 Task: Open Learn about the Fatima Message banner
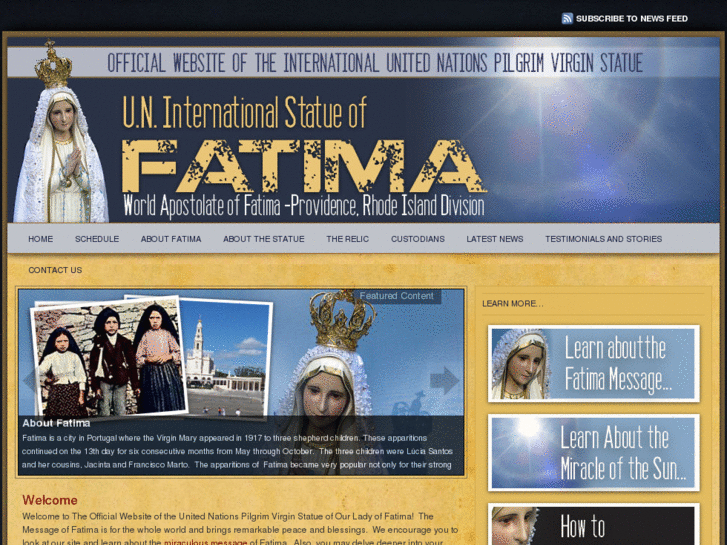click(594, 364)
